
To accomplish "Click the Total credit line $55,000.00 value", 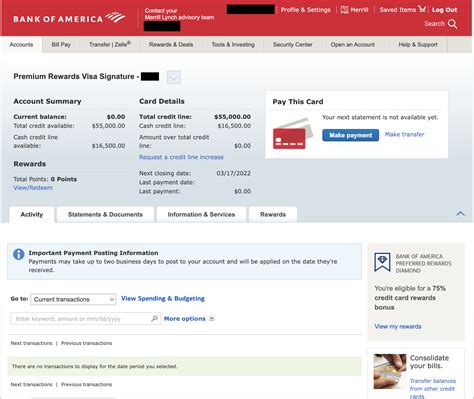I will [232, 117].
